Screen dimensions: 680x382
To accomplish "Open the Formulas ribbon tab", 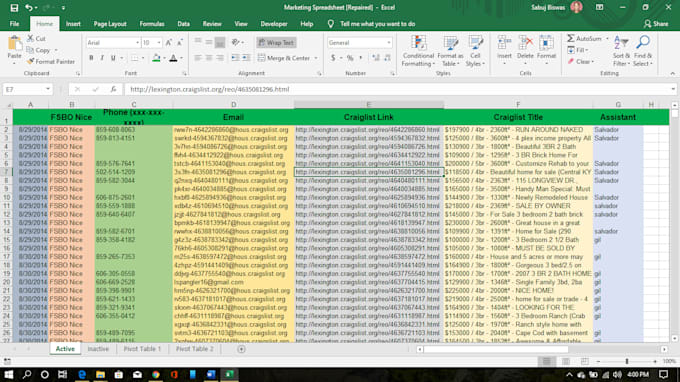I will tap(152, 24).
